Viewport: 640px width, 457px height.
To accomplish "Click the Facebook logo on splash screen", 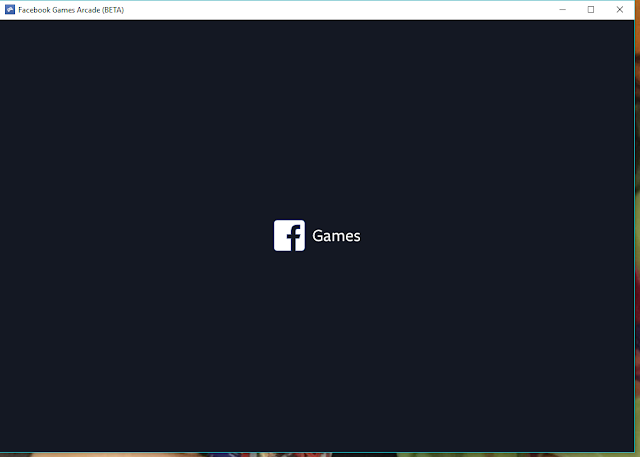I will 289,235.
